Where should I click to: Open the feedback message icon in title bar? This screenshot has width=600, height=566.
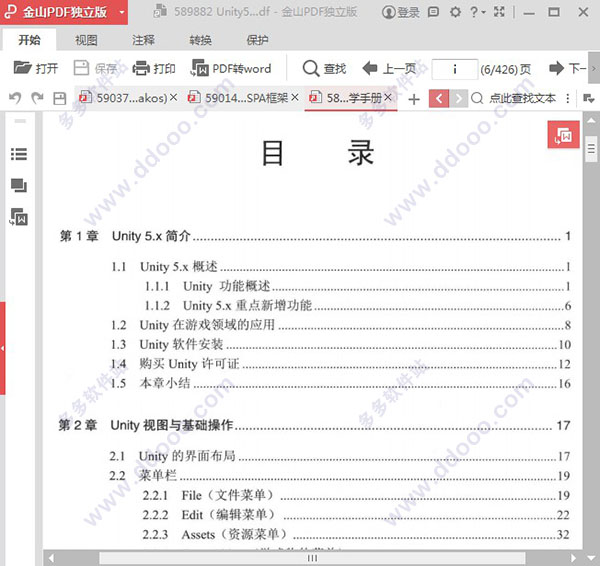(x=433, y=12)
